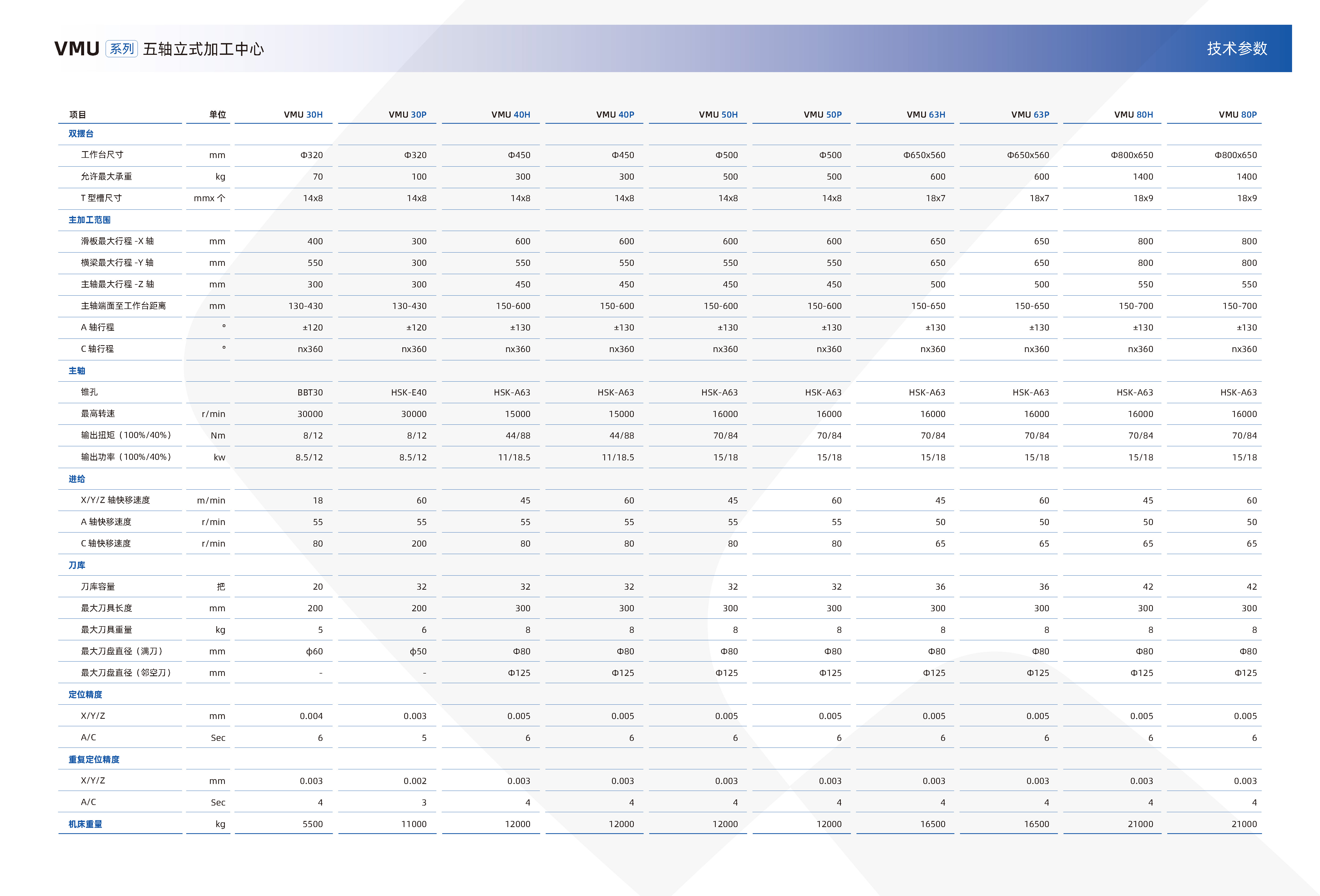The image size is (1320, 896).
Task: Click the 重复定位精度 section heading
Action: (94, 760)
